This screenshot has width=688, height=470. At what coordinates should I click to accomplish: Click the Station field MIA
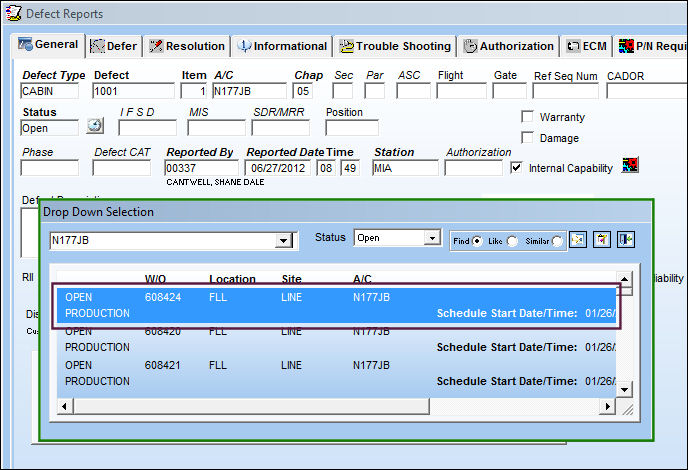pos(405,168)
